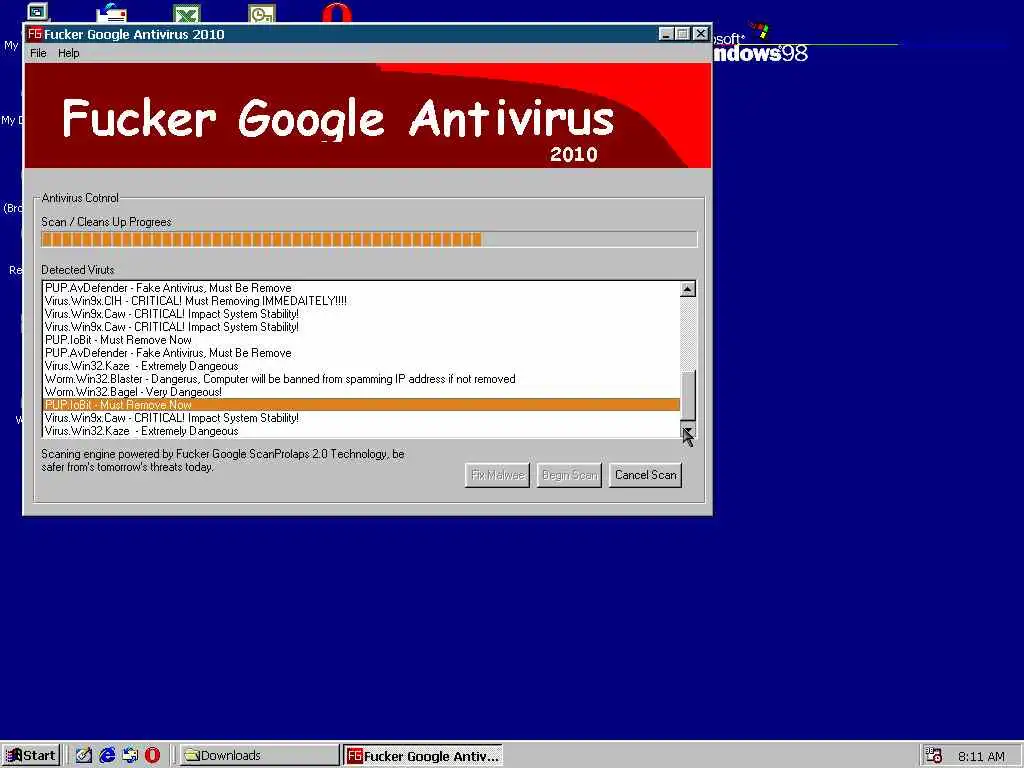Screen dimensions: 1024x768
Task: Click the monitor desktop icon at top left
Action: [38, 12]
